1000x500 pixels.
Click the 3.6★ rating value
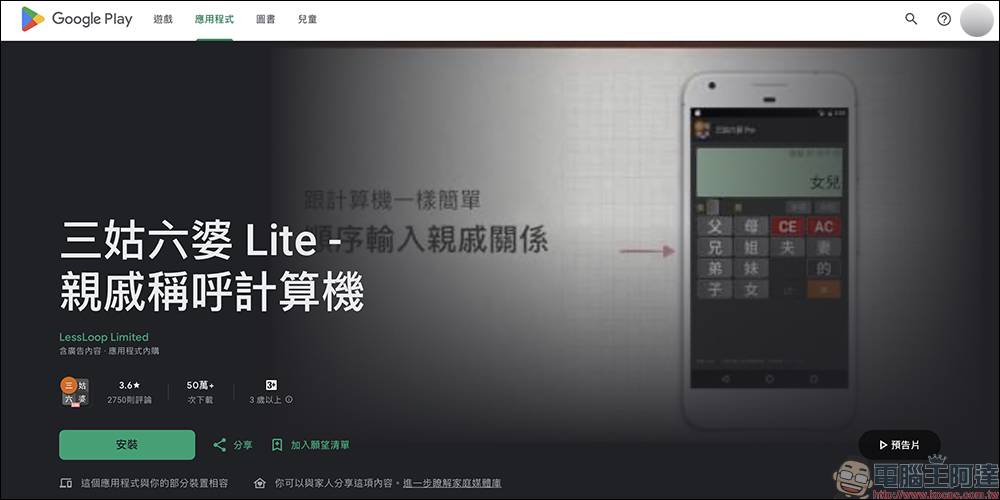(x=129, y=385)
